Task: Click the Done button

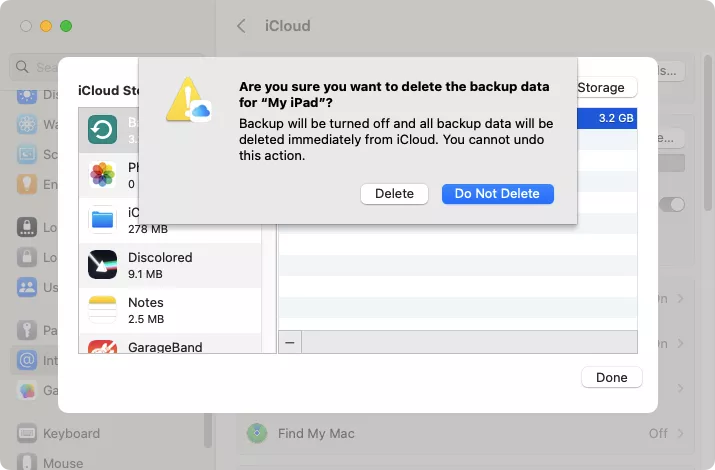Action: pyautogui.click(x=611, y=377)
